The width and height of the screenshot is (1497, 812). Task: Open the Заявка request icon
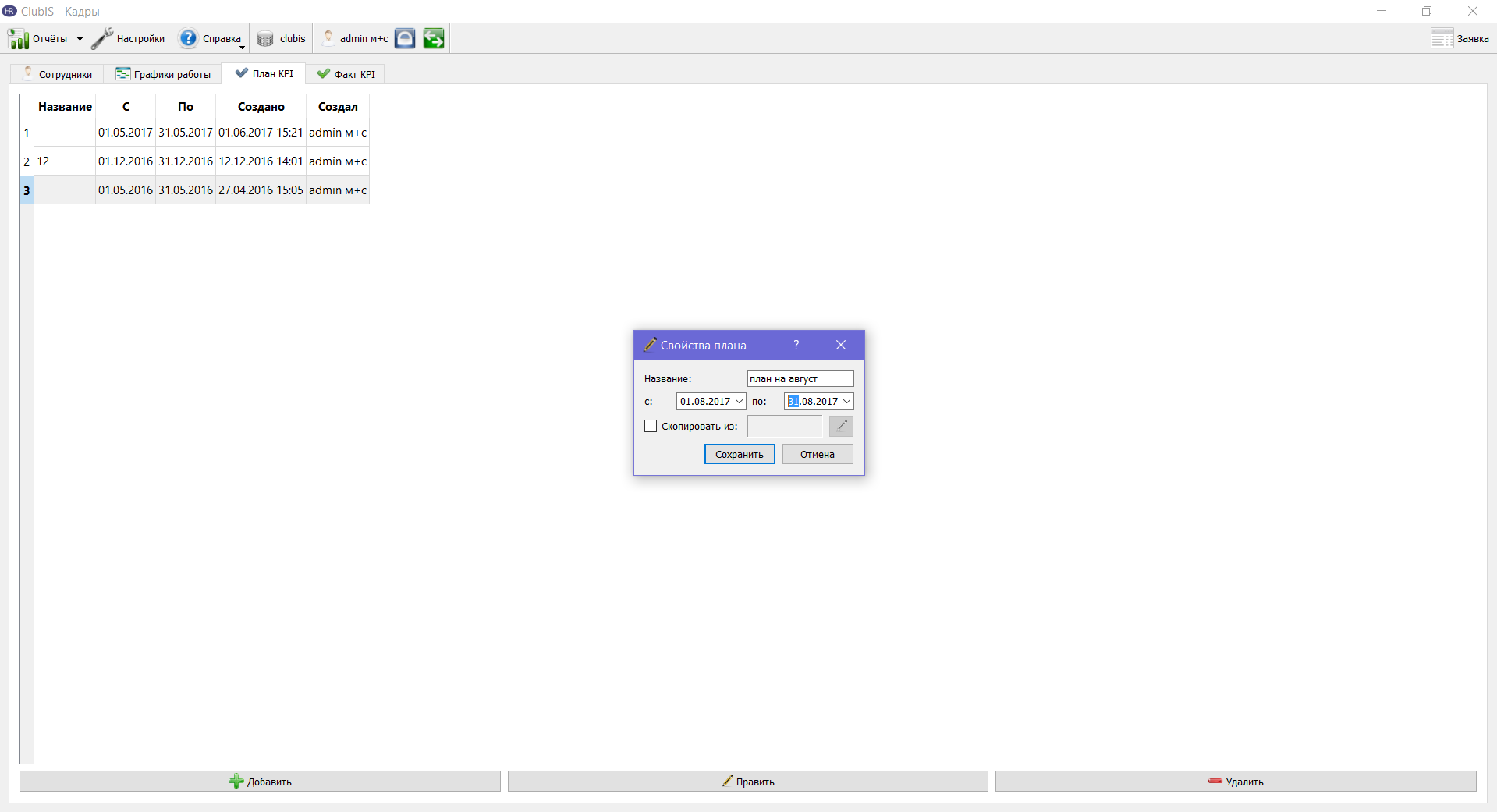tap(1442, 38)
